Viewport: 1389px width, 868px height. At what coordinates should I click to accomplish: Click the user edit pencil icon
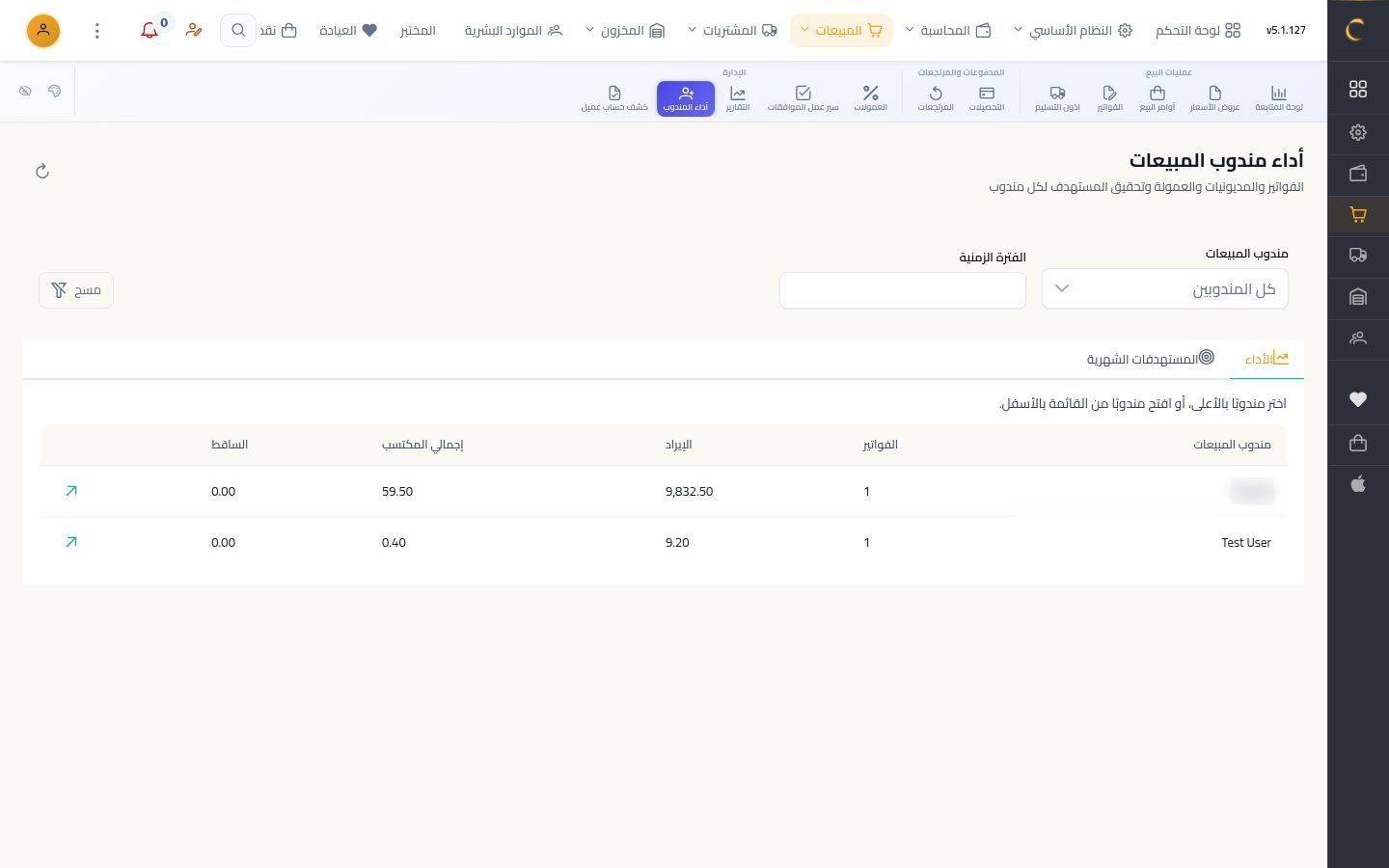click(x=194, y=31)
